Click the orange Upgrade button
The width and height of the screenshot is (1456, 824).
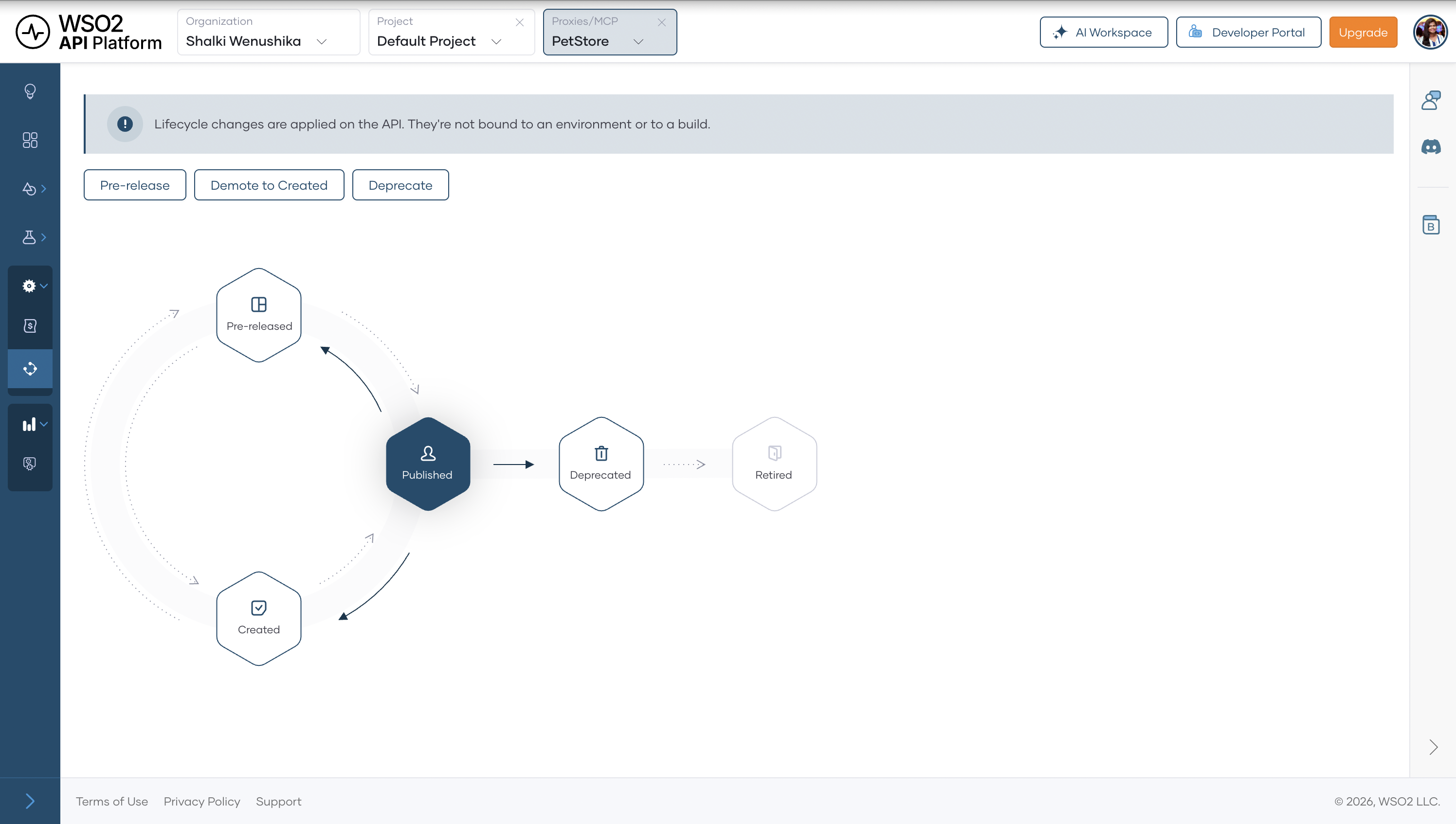(x=1363, y=32)
